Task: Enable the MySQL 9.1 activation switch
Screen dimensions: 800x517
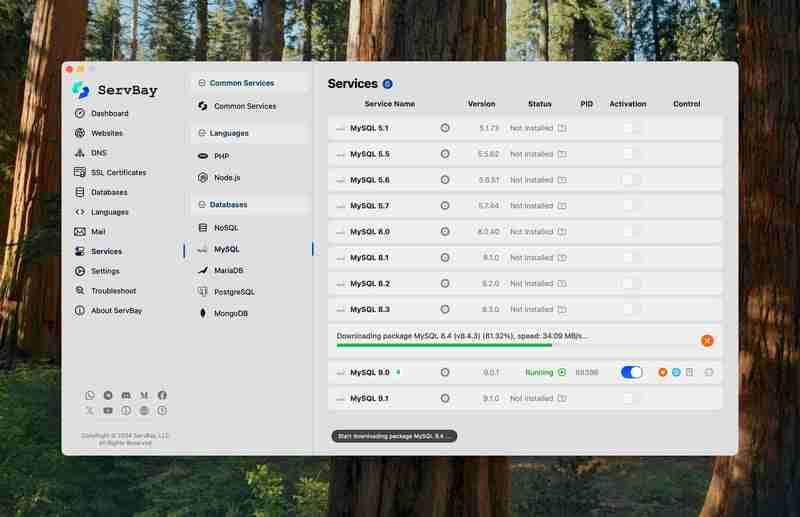Action: pos(628,398)
